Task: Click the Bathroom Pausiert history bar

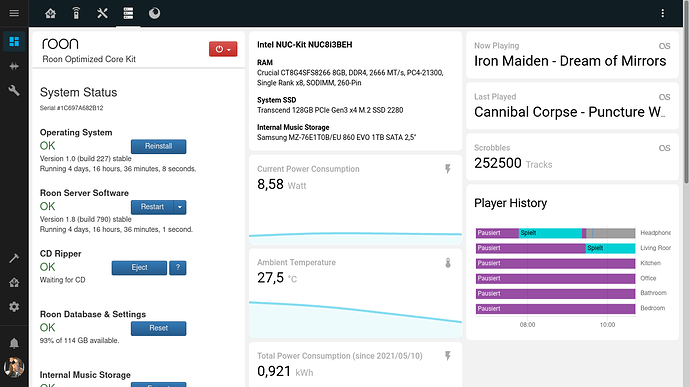Action: [x=555, y=293]
